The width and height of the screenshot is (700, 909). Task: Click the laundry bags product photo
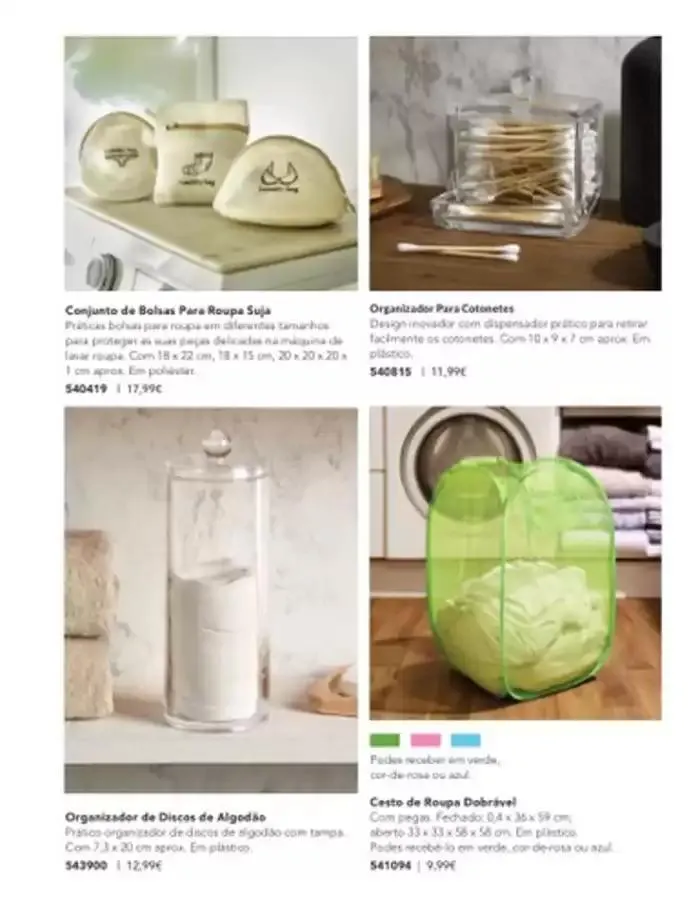click(x=211, y=163)
